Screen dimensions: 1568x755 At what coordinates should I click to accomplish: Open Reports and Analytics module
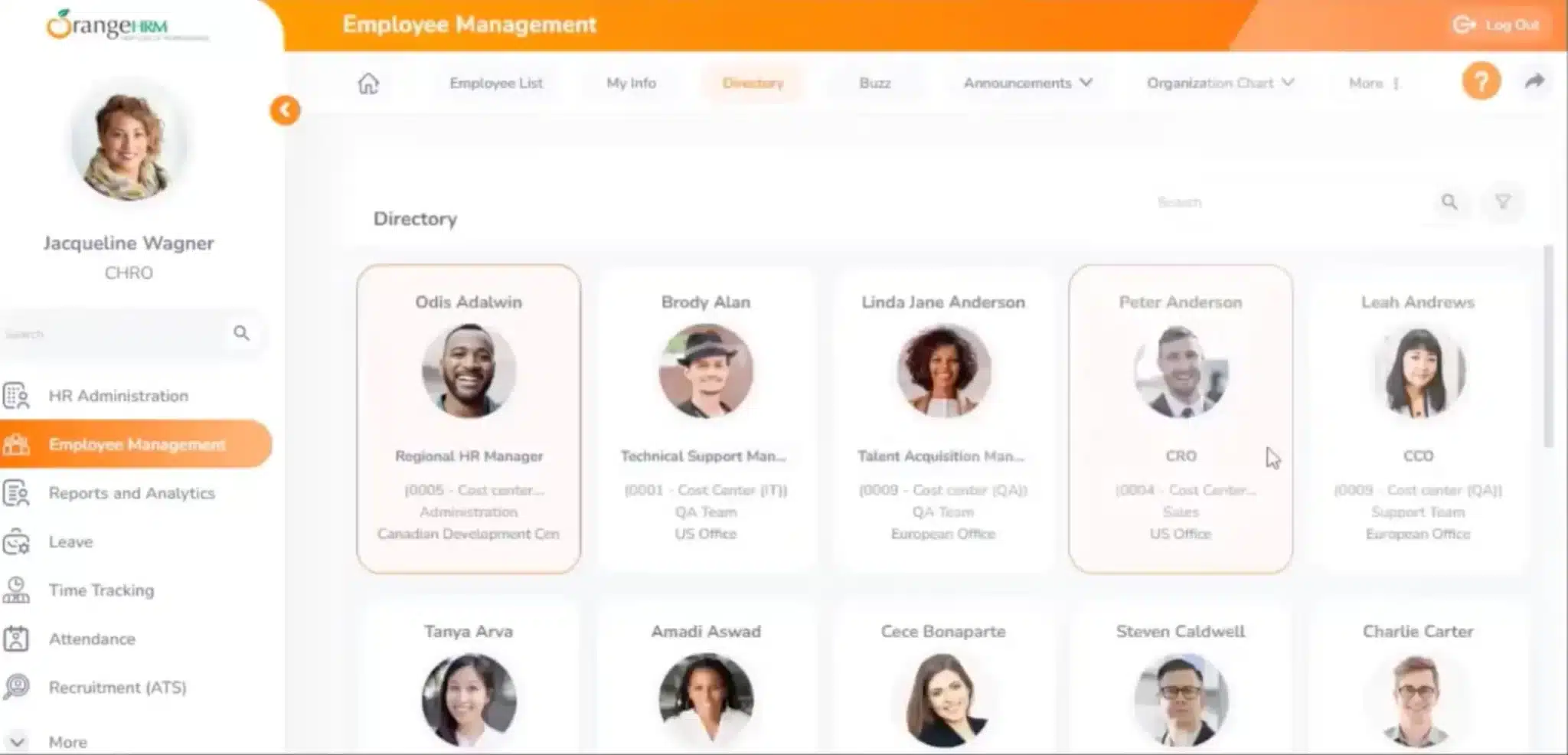(x=132, y=493)
